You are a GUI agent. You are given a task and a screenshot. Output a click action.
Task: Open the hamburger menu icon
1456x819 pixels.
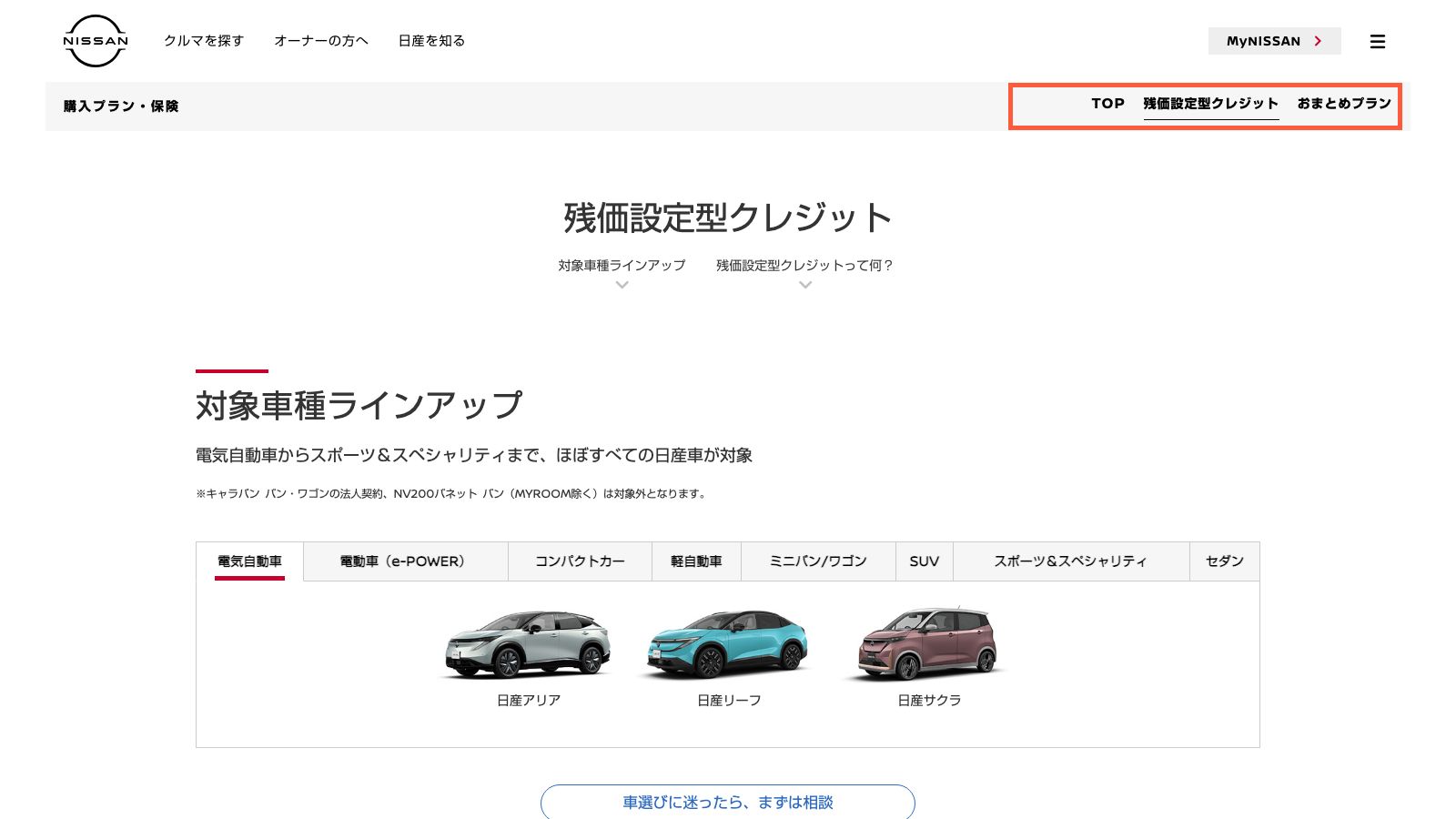tap(1378, 41)
